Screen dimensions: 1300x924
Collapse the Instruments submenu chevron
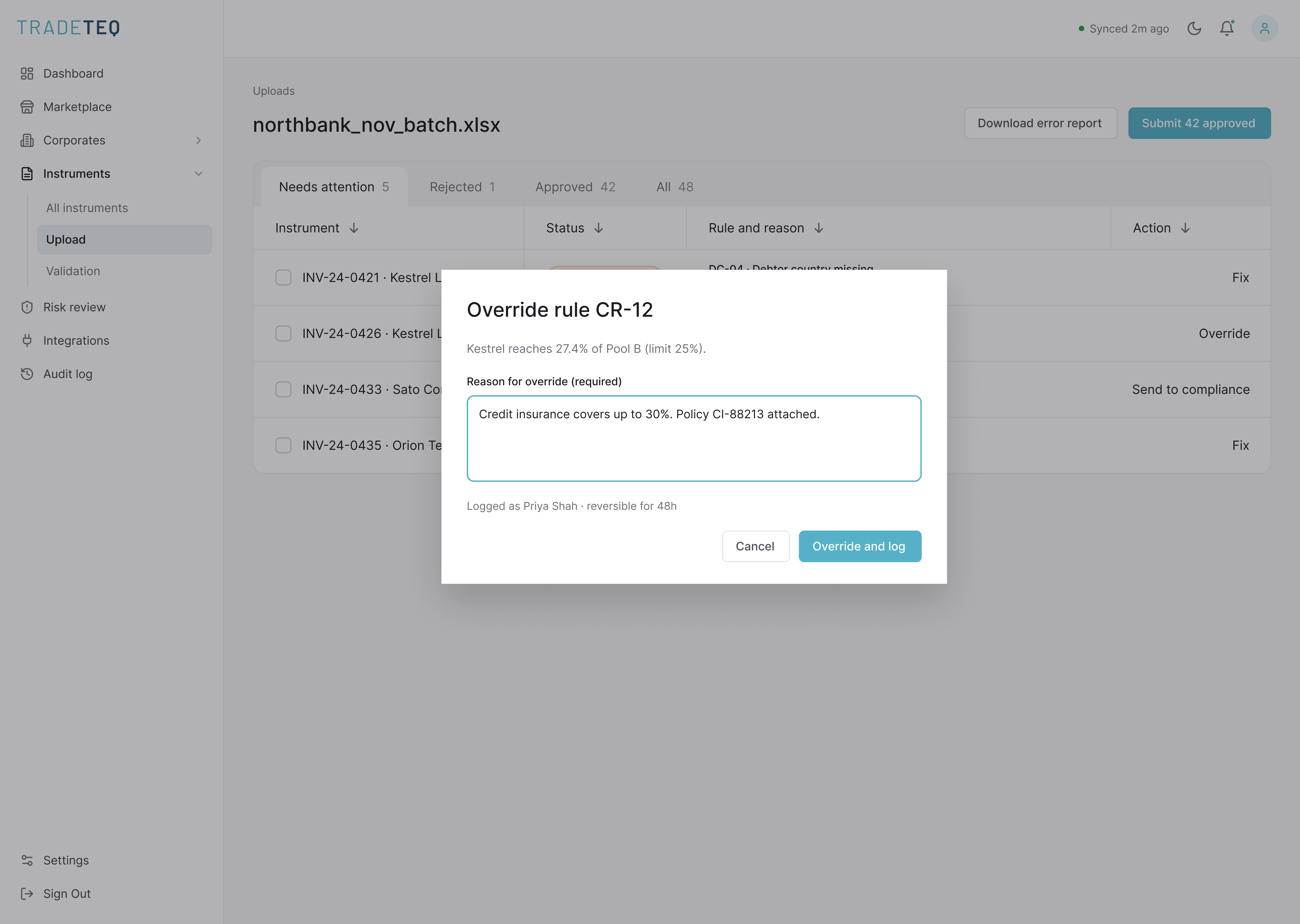199,173
